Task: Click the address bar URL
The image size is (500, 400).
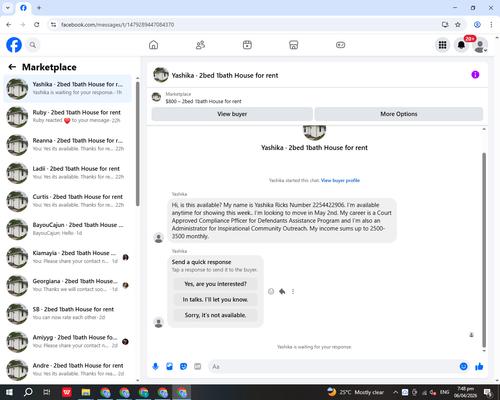Action: (117, 25)
